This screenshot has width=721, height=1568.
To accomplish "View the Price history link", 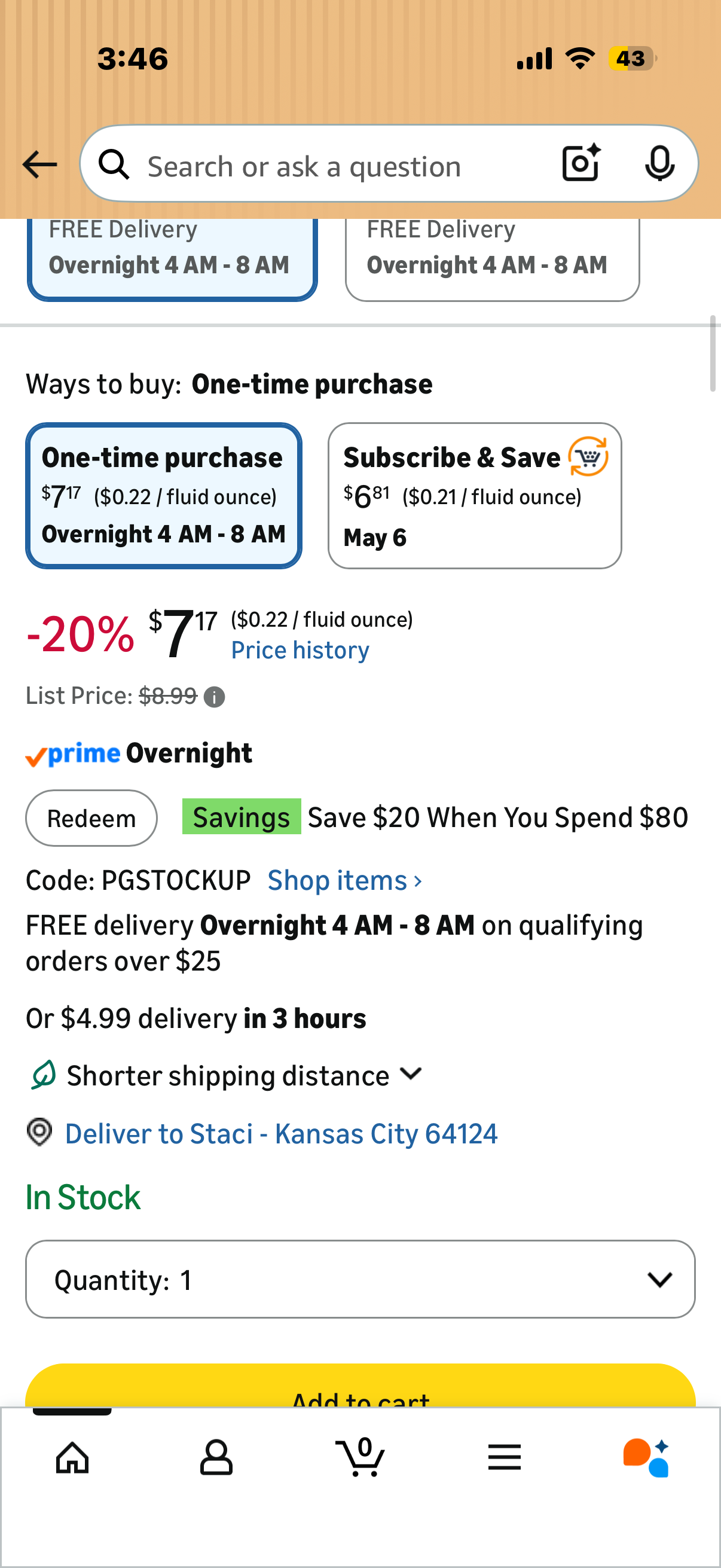I will [300, 650].
